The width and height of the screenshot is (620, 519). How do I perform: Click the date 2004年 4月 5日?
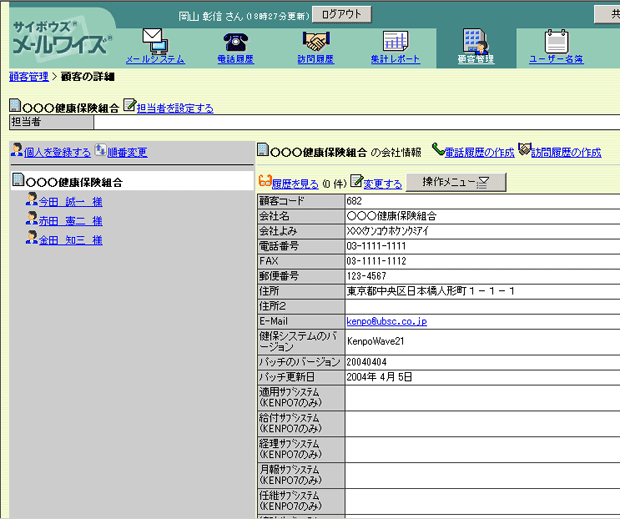379,377
